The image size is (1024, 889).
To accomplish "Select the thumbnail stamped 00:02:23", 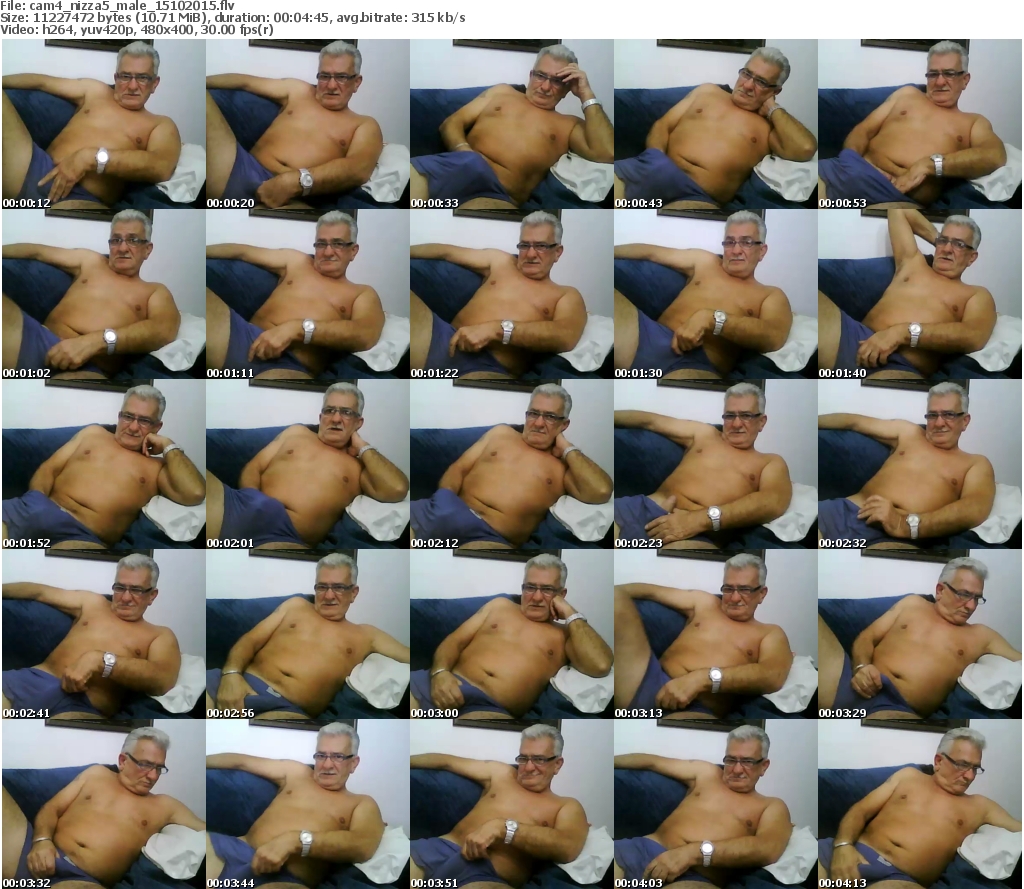I will pyautogui.click(x=716, y=464).
